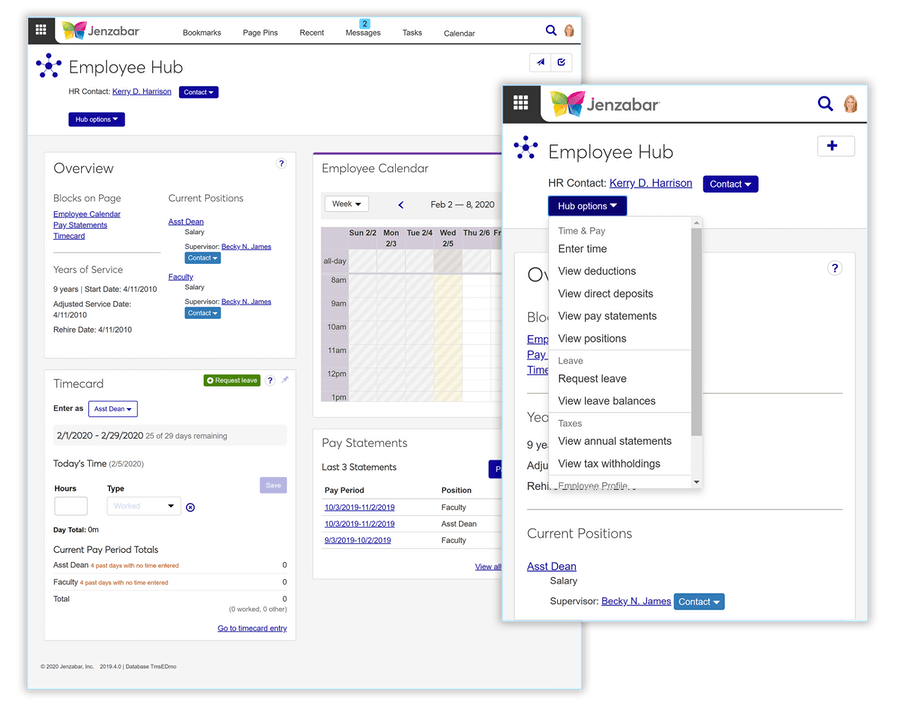Viewport: 900px width, 715px height.
Task: Open Bookmarks in the top navigation
Action: coord(201,33)
